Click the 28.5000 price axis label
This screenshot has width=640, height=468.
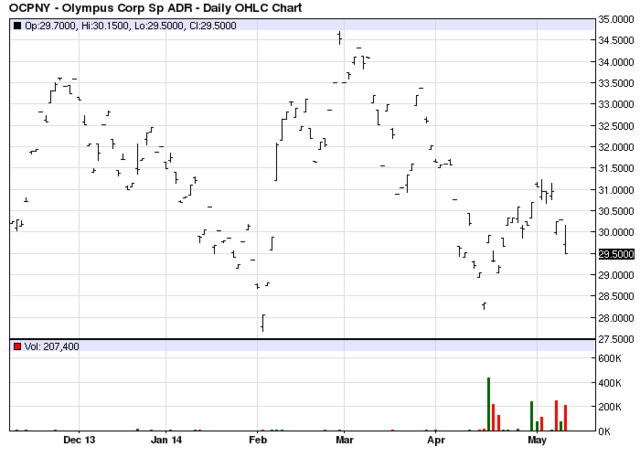click(x=616, y=297)
